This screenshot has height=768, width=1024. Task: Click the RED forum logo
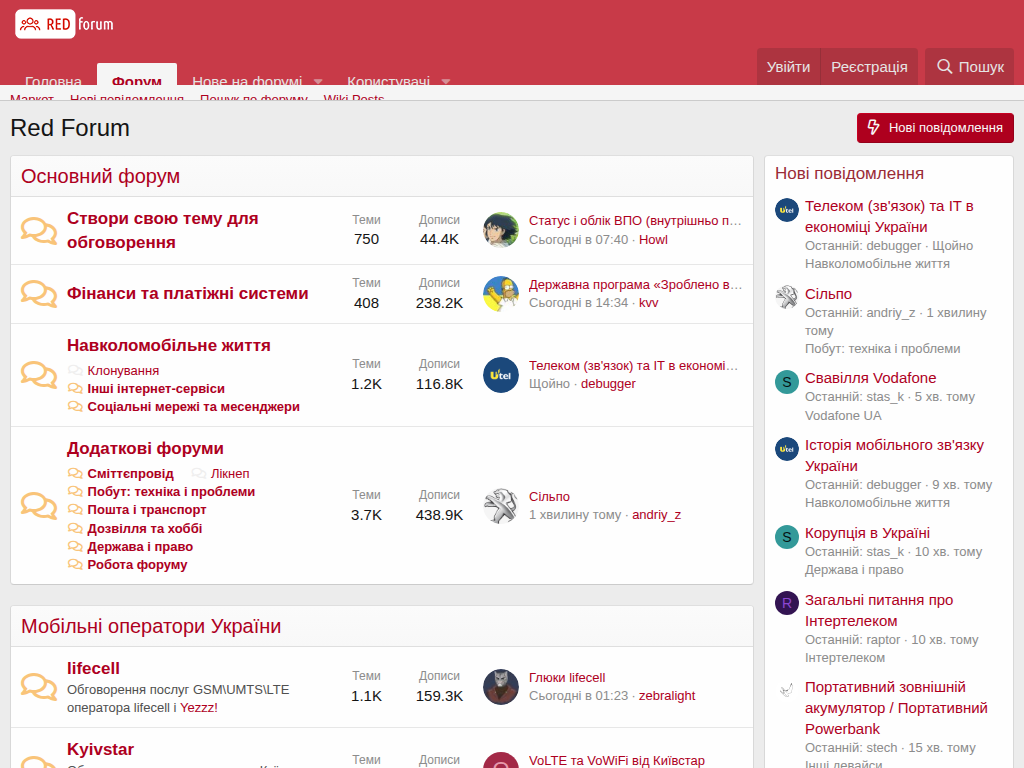point(65,23)
